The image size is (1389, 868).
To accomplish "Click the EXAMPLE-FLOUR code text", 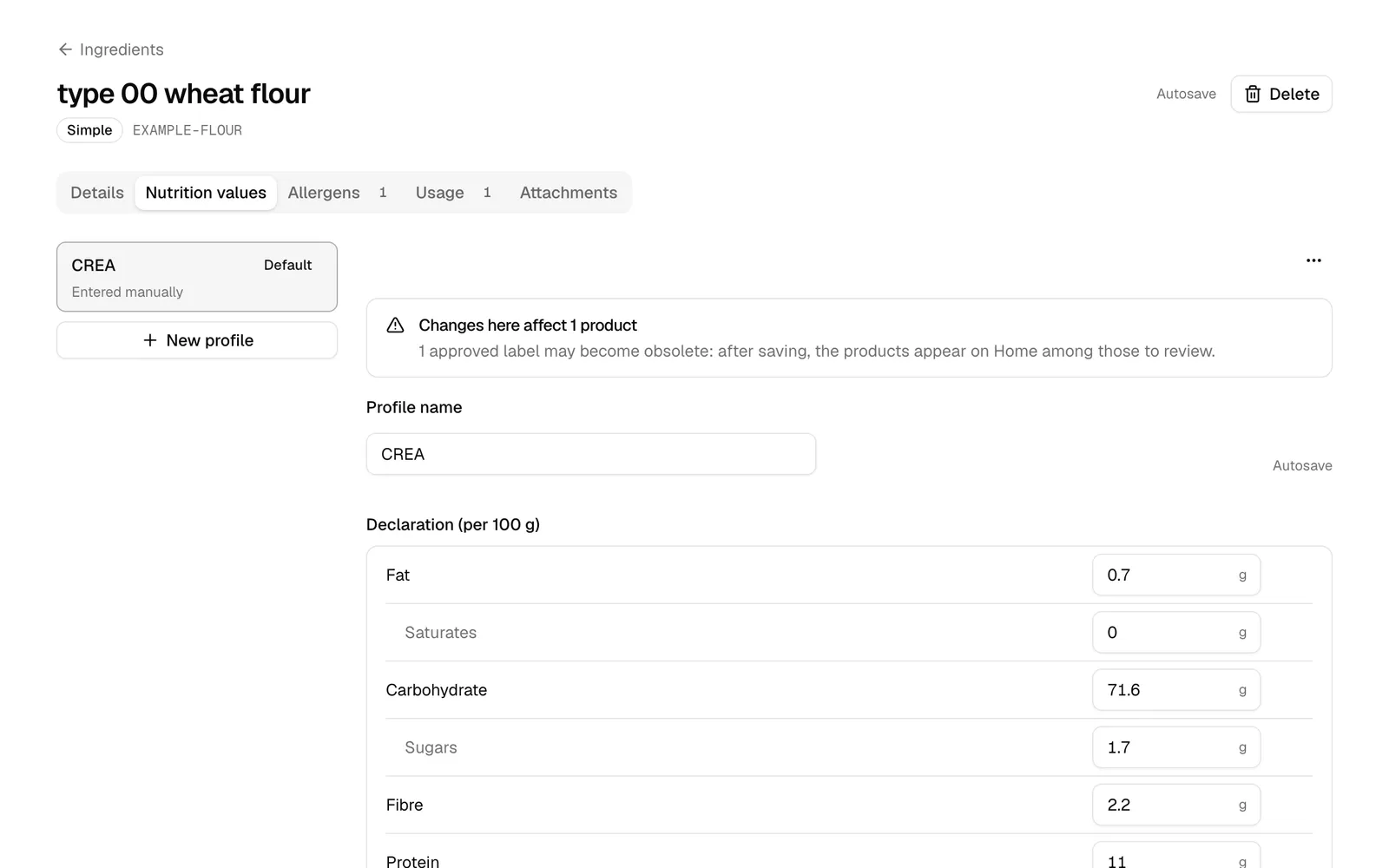I will pyautogui.click(x=188, y=130).
